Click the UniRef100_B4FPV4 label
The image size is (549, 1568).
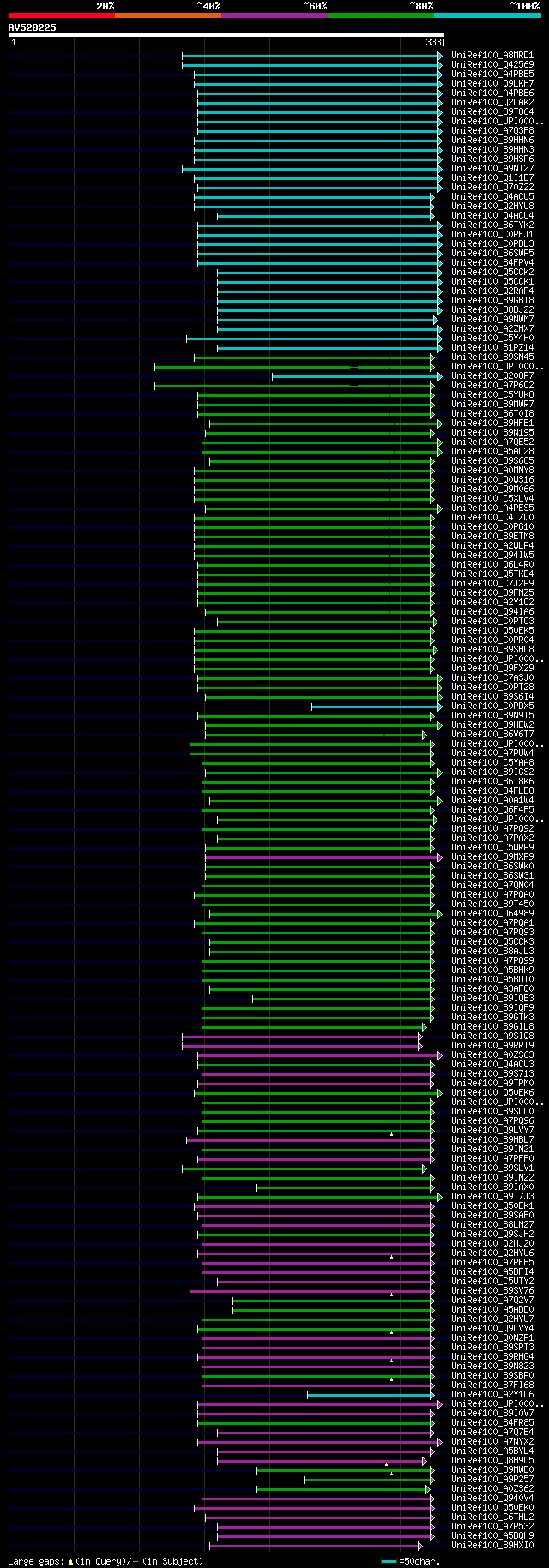[492, 263]
